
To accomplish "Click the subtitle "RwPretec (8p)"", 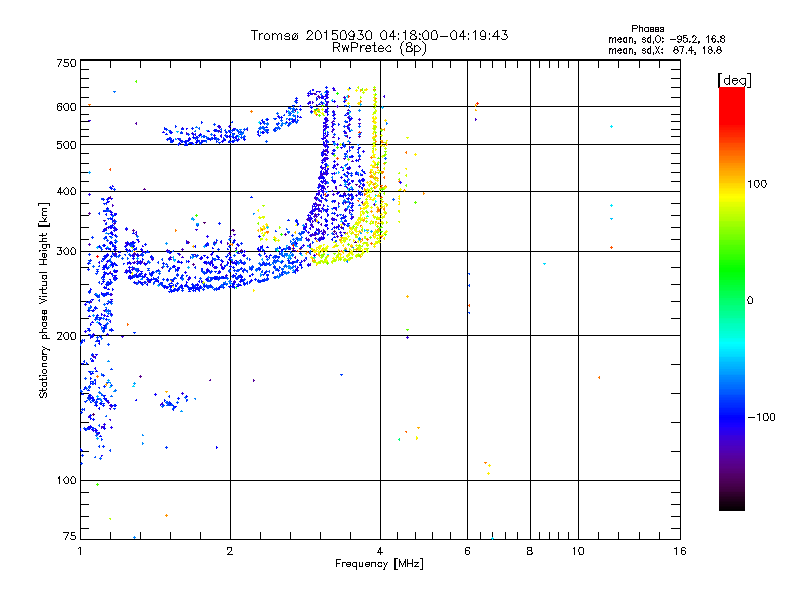I will [x=379, y=48].
